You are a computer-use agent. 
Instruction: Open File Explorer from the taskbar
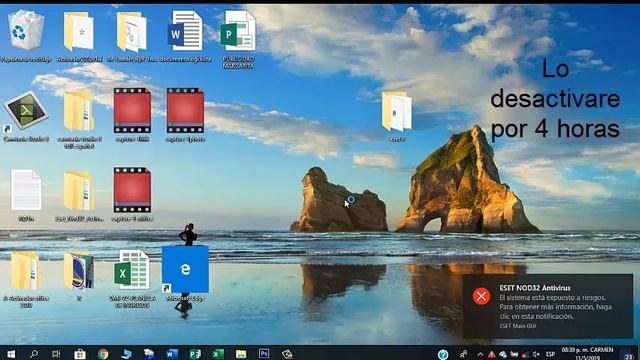point(241,354)
